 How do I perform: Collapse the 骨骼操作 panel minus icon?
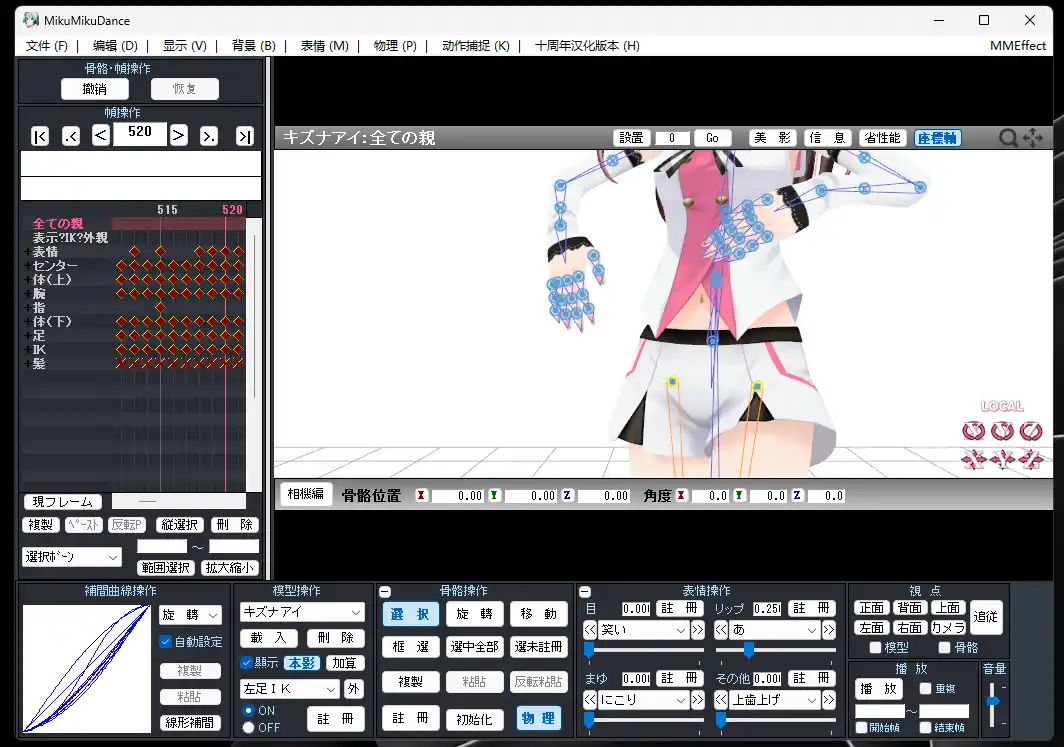pos(385,592)
